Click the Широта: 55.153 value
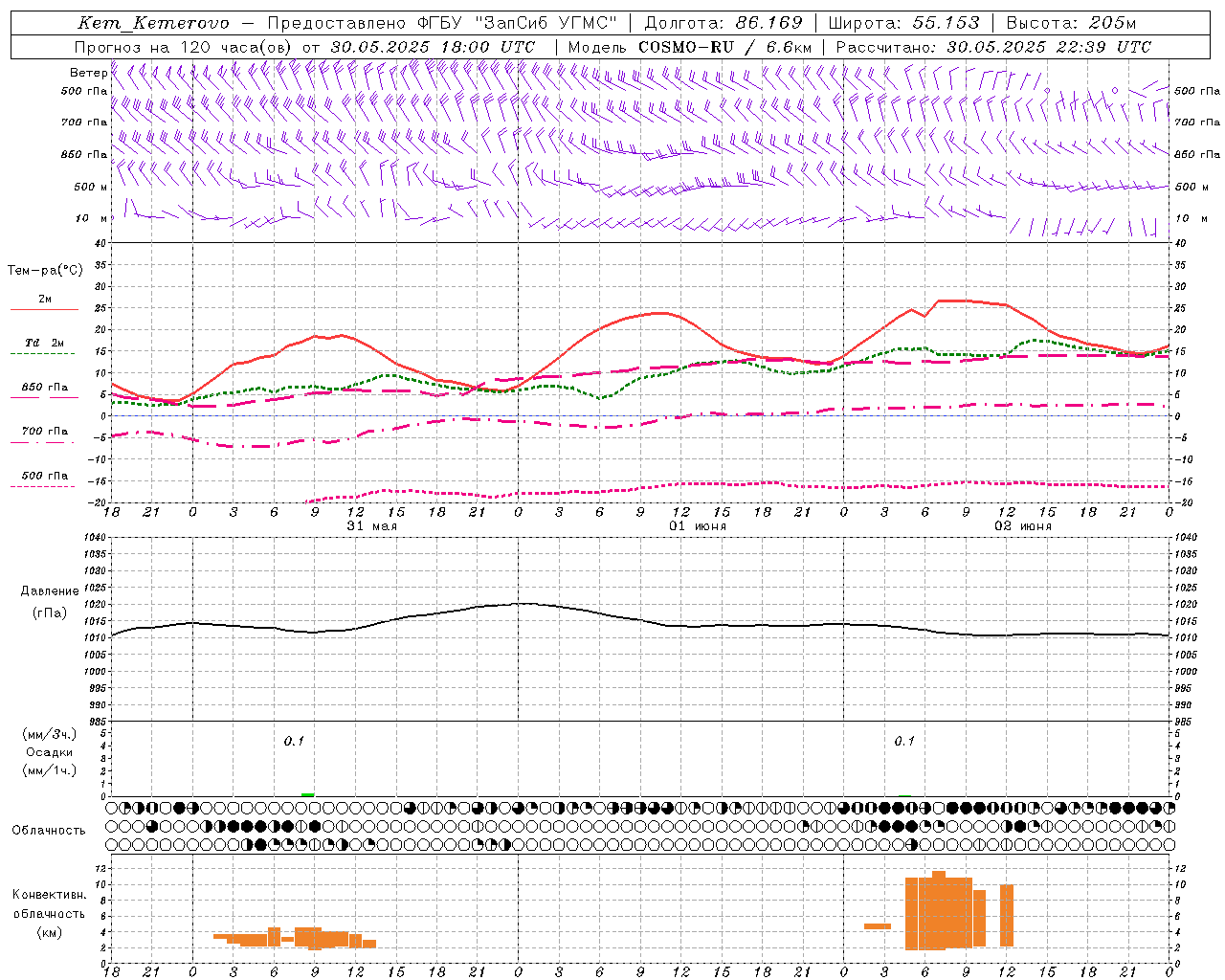Image resolution: width=1225 pixels, height=980 pixels. click(x=903, y=23)
